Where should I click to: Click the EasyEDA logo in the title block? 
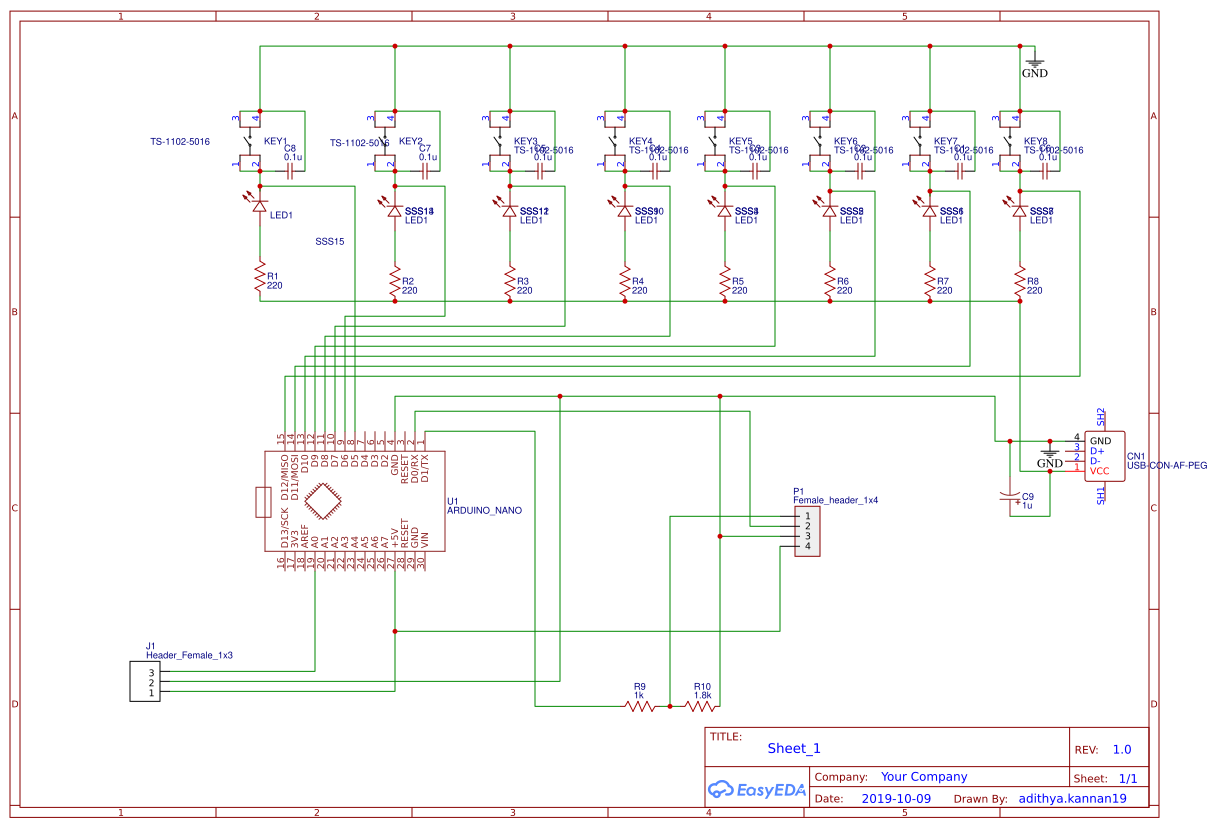(757, 790)
